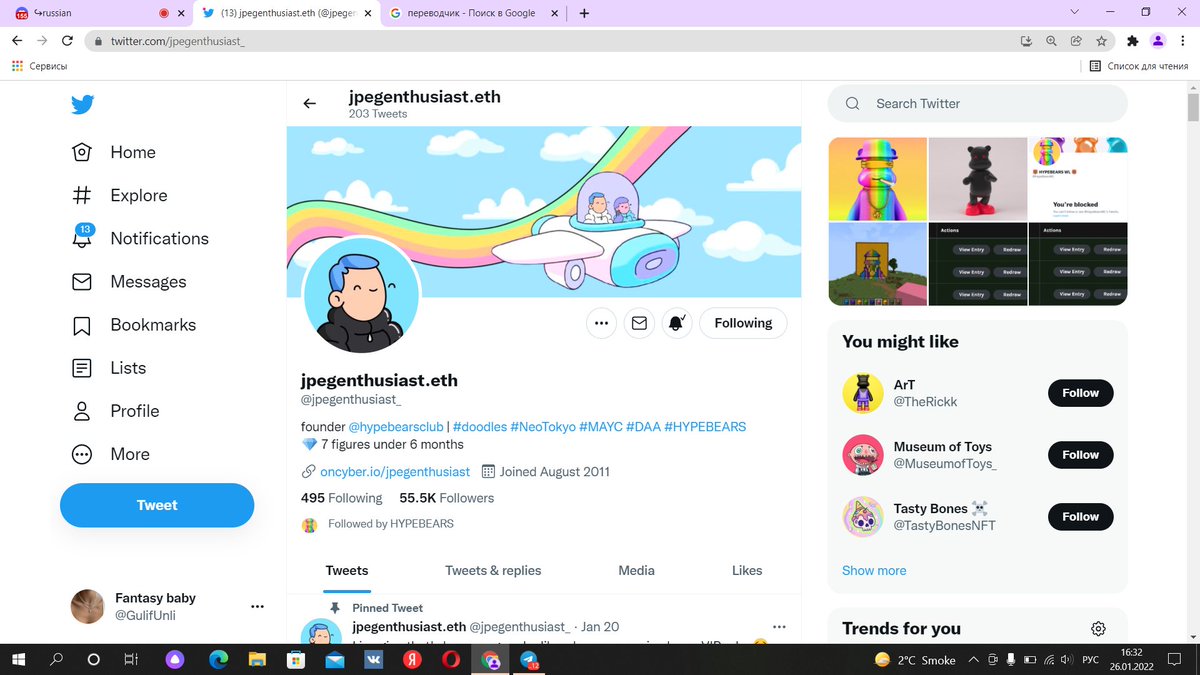Click the ArT profile avatar

862,393
